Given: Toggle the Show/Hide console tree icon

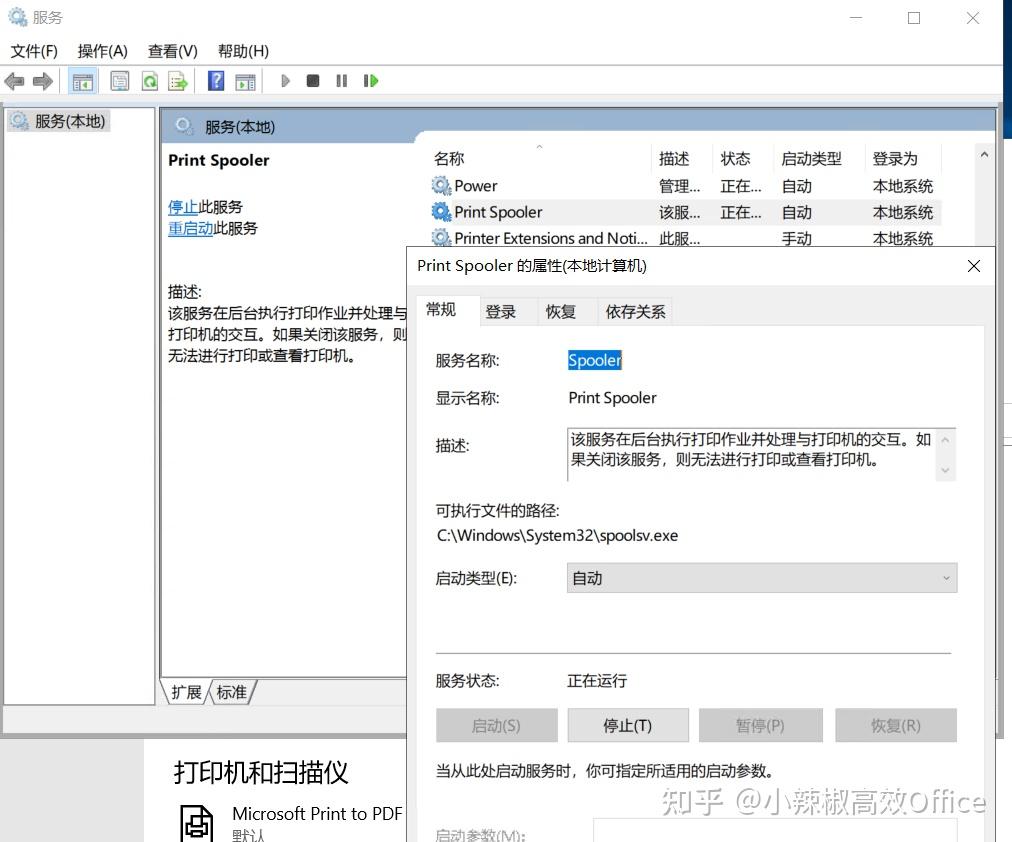Looking at the screenshot, I should click(x=83, y=80).
